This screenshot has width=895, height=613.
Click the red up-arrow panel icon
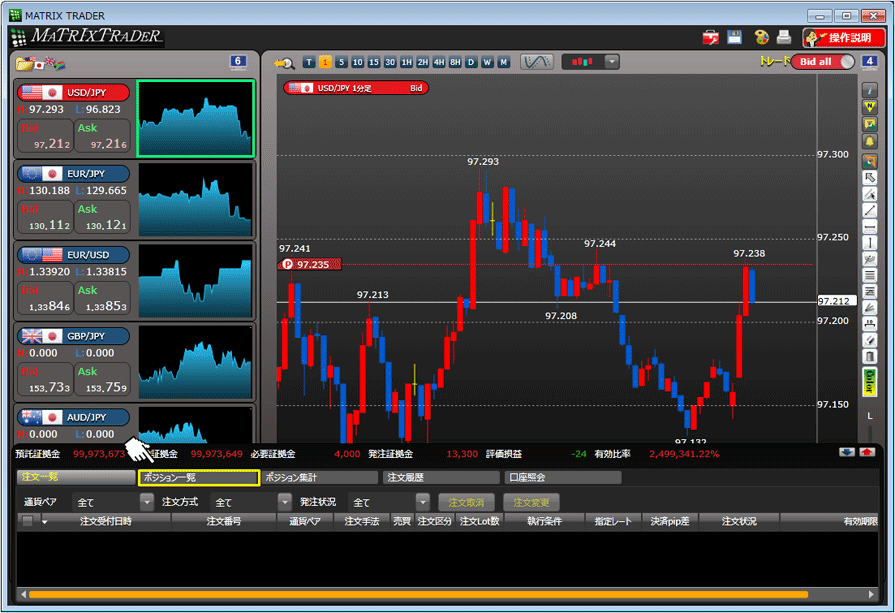[x=867, y=452]
